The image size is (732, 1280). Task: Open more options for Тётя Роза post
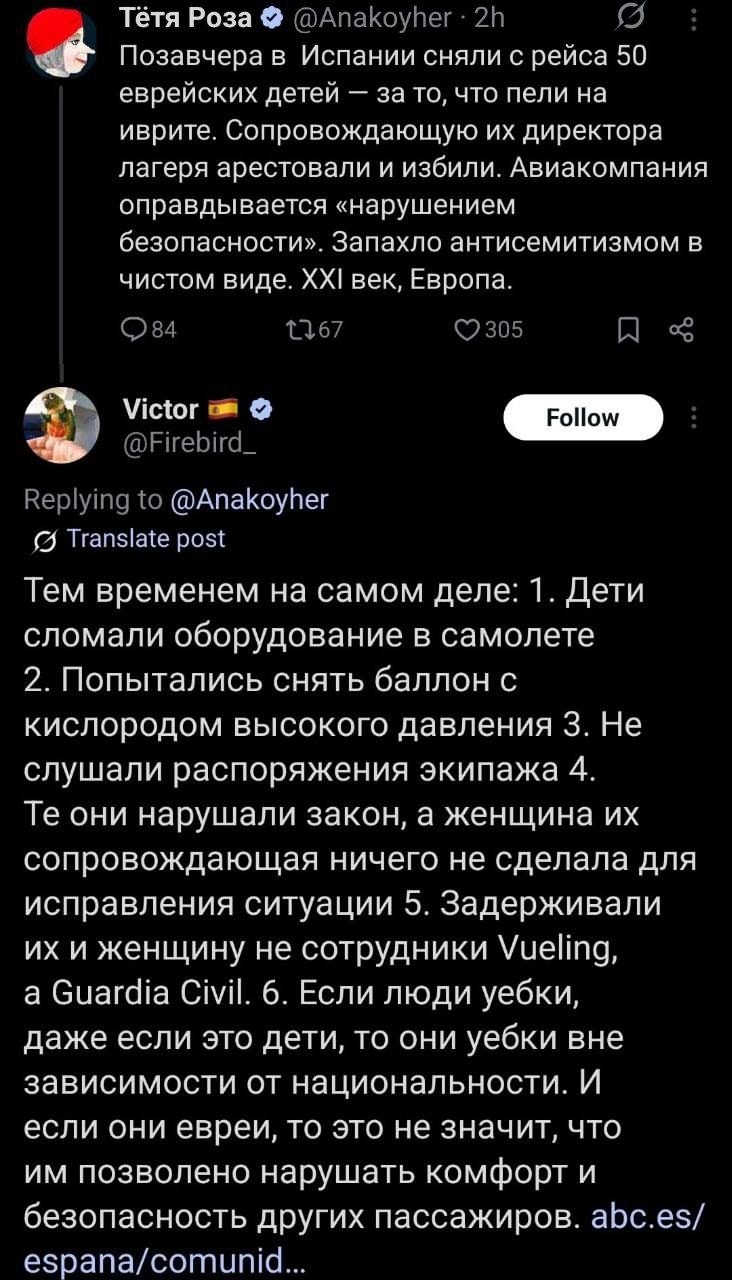(694, 19)
